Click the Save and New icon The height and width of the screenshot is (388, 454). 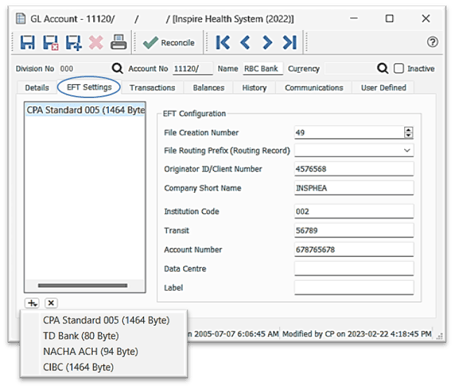(x=73, y=43)
